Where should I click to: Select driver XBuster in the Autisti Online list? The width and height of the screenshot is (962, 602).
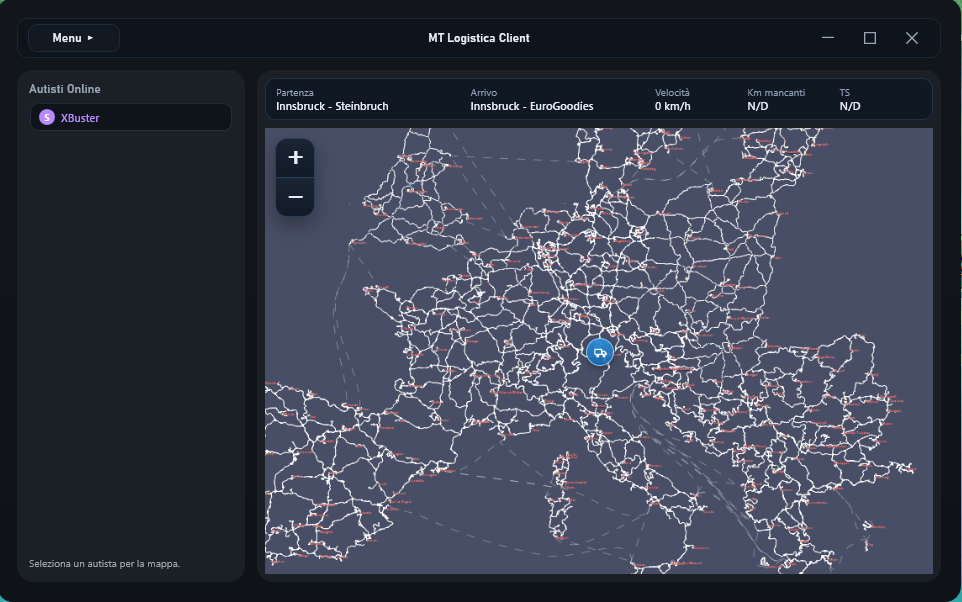[130, 117]
